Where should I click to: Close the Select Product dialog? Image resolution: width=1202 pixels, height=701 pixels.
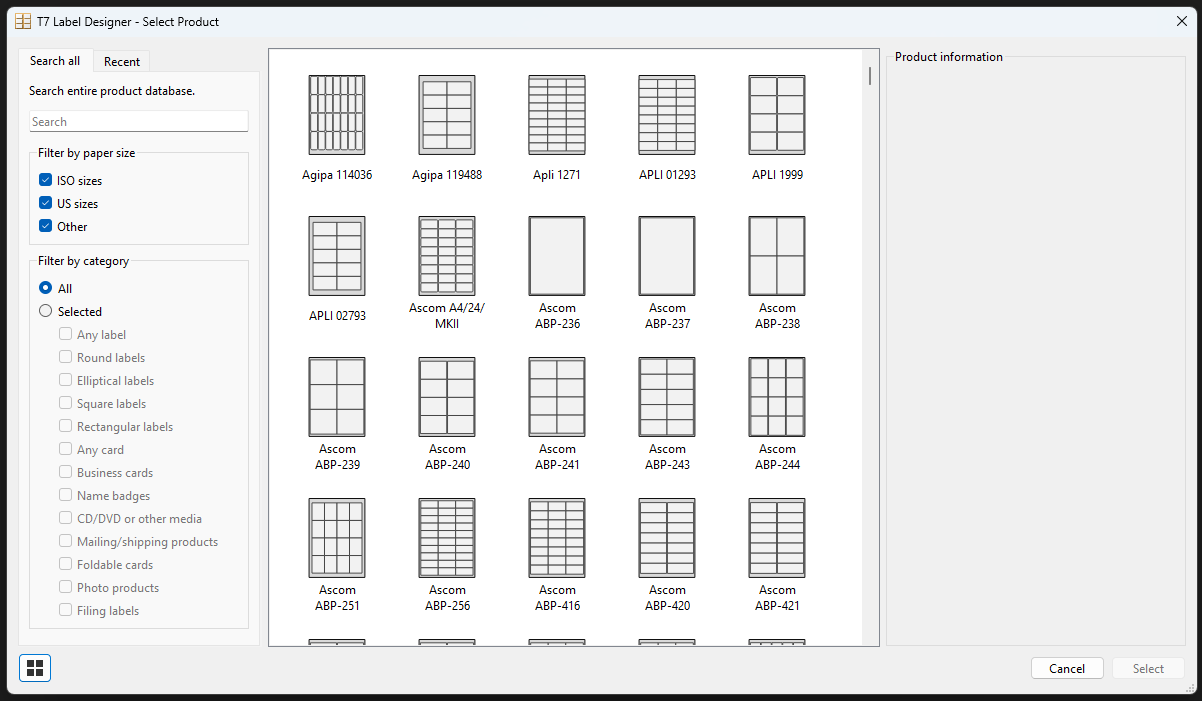point(1181,21)
